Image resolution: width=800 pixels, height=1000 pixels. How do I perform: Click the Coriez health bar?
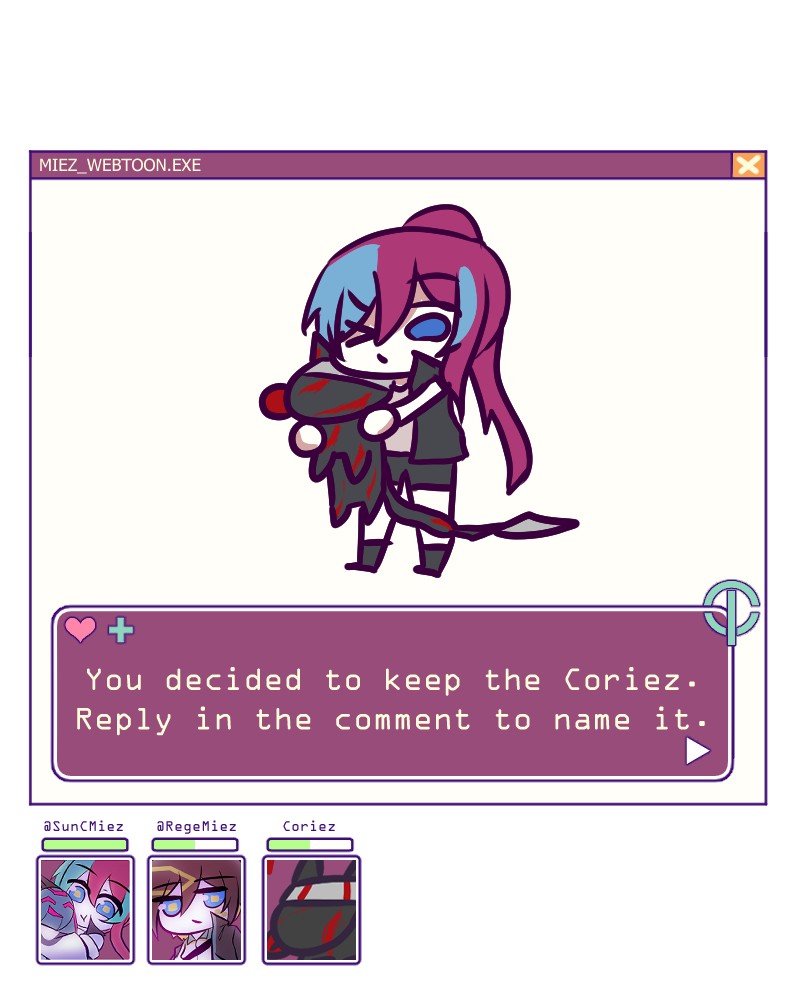tap(309, 844)
